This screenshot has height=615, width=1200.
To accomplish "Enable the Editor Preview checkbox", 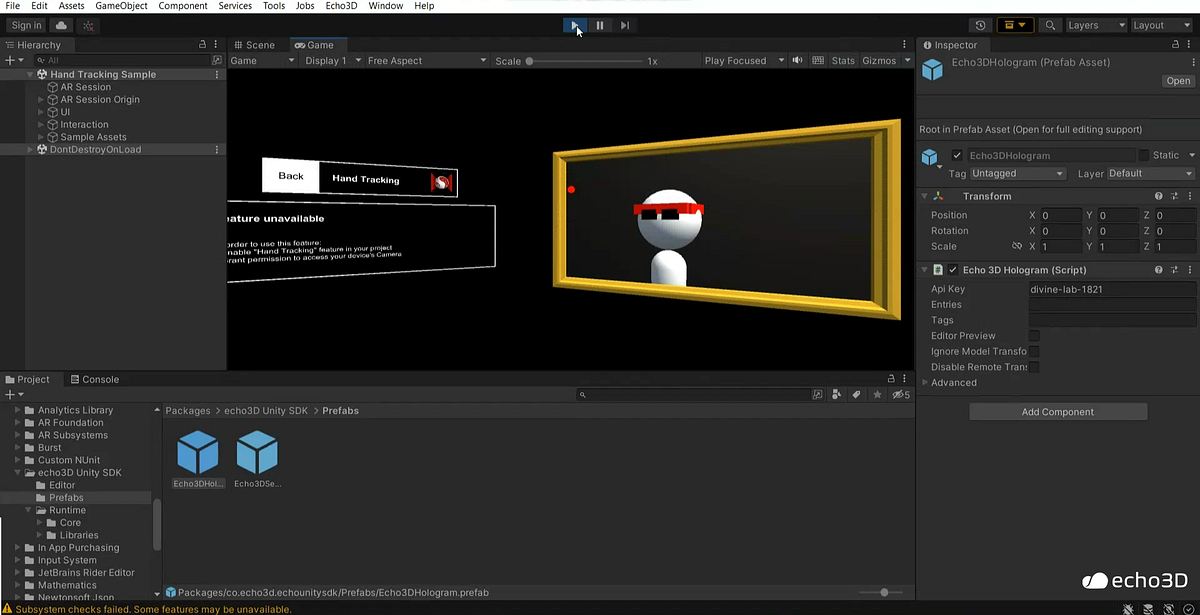I will tap(1034, 335).
